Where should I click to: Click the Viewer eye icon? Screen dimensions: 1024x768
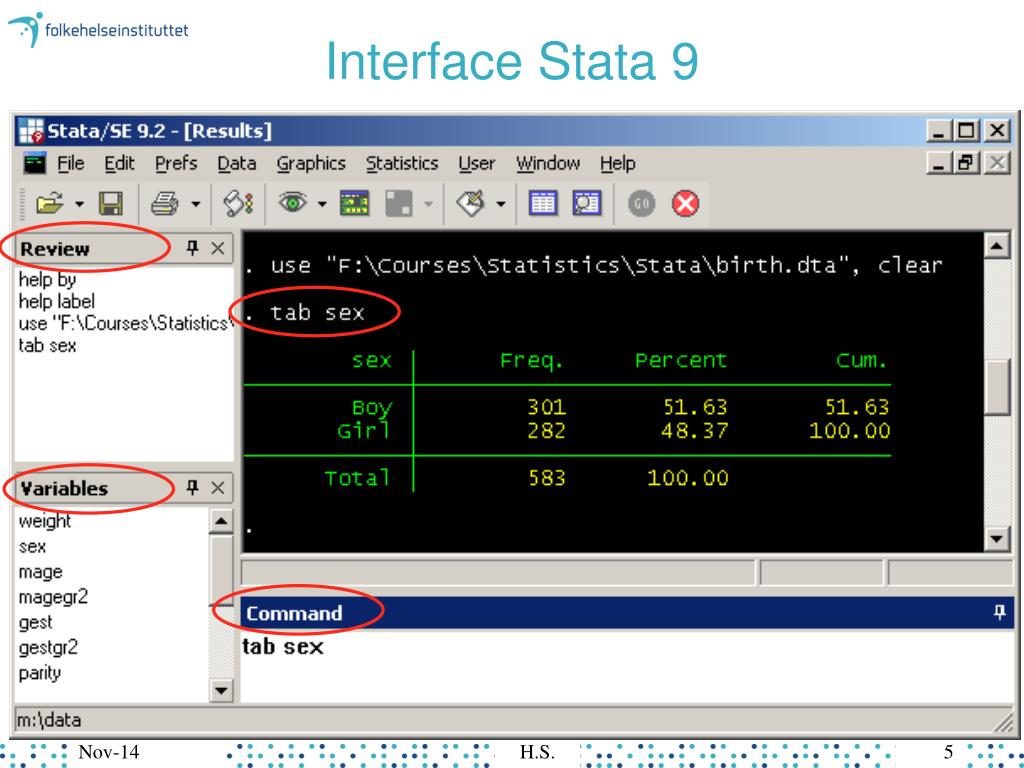pyautogui.click(x=292, y=203)
